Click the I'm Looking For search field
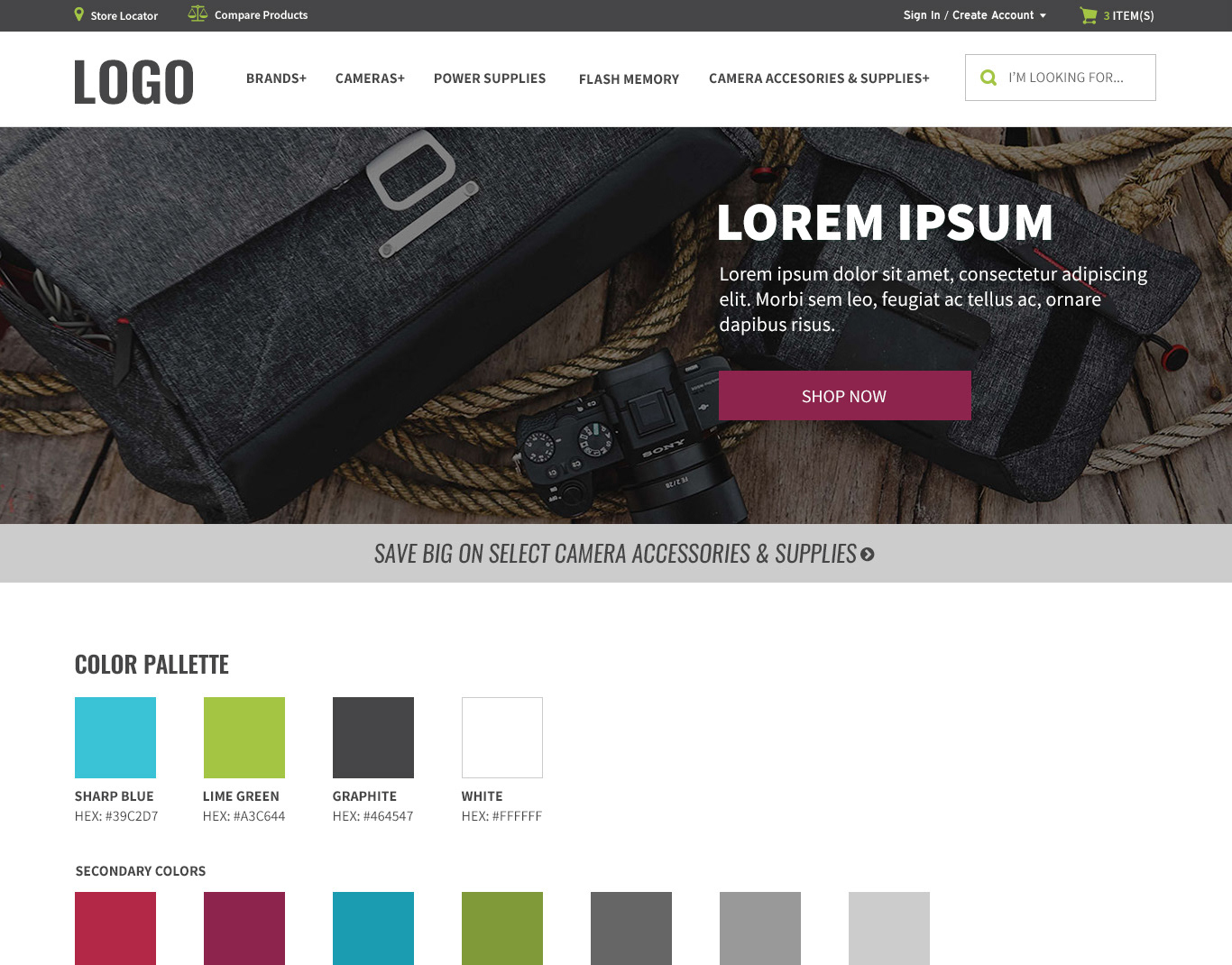This screenshot has width=1232, height=965. pyautogui.click(x=1061, y=78)
